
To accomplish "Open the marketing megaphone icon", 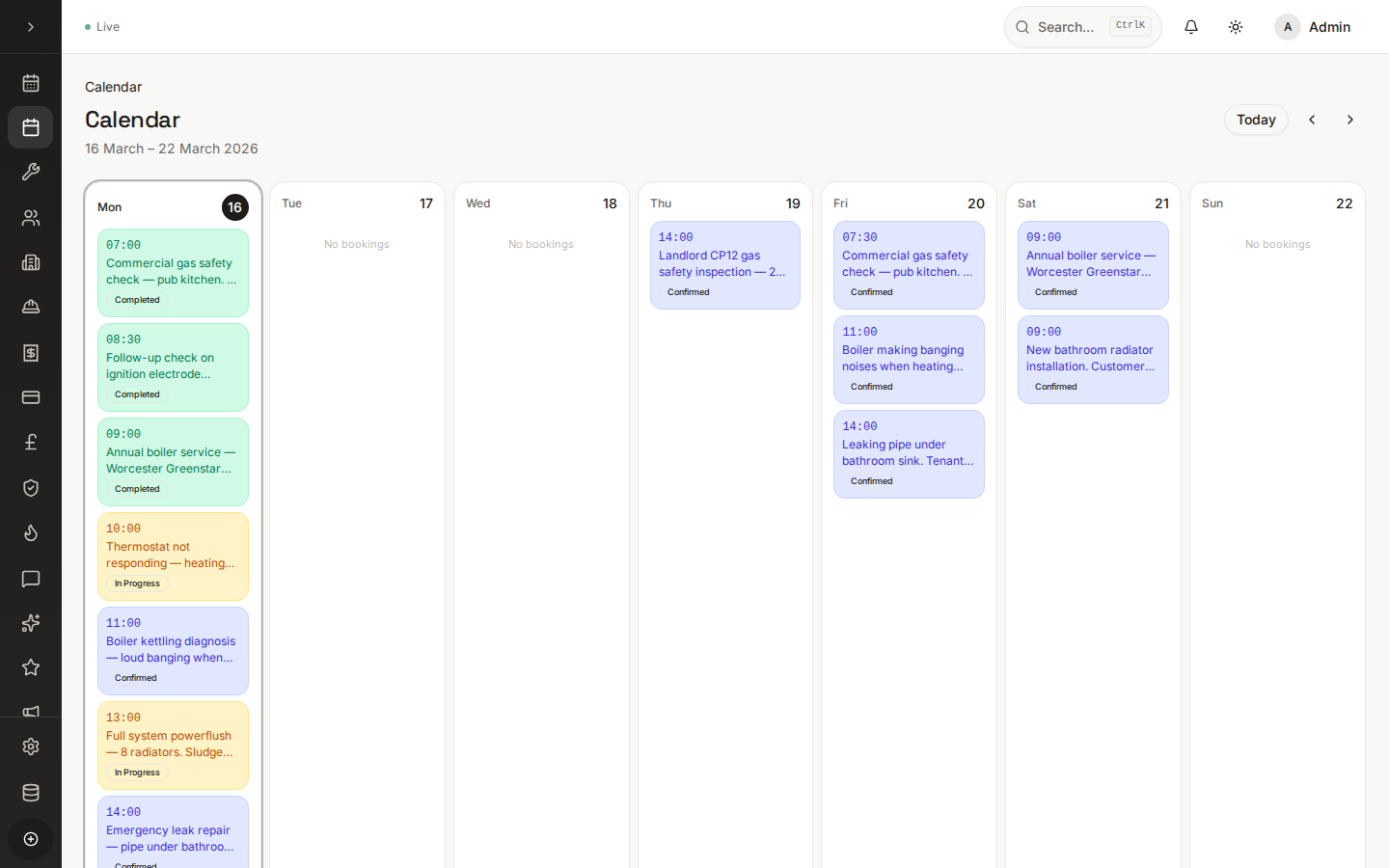I will click(30, 711).
